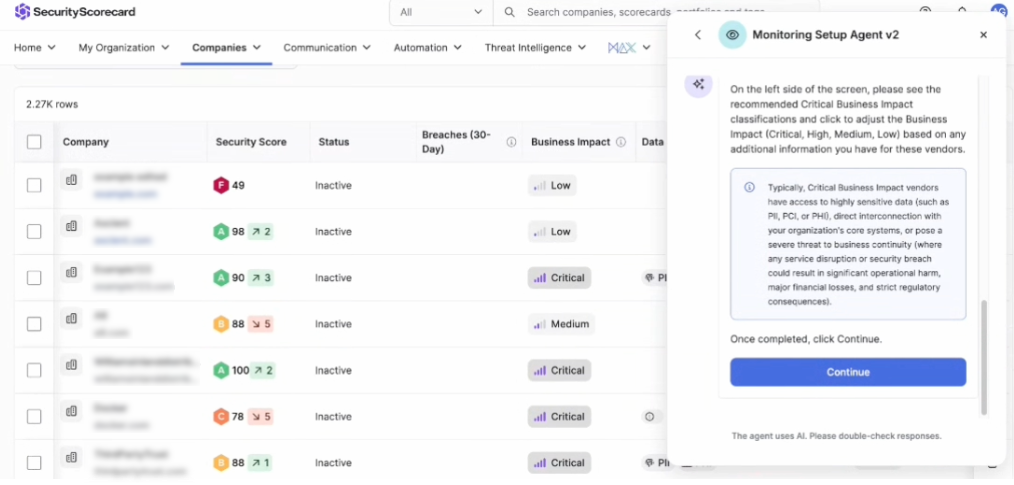Sort by the Status column header
Viewport: 1014px width, 485px height.
(x=334, y=142)
